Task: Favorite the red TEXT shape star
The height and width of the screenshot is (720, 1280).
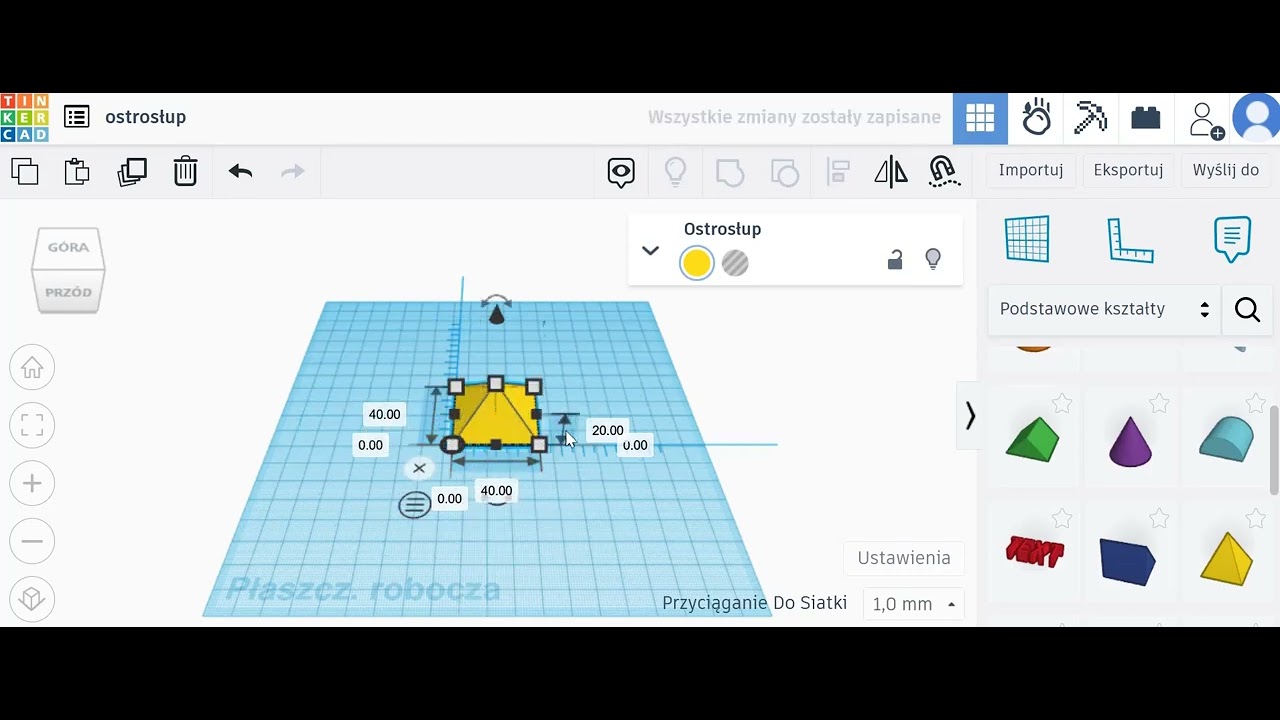Action: 1062,519
